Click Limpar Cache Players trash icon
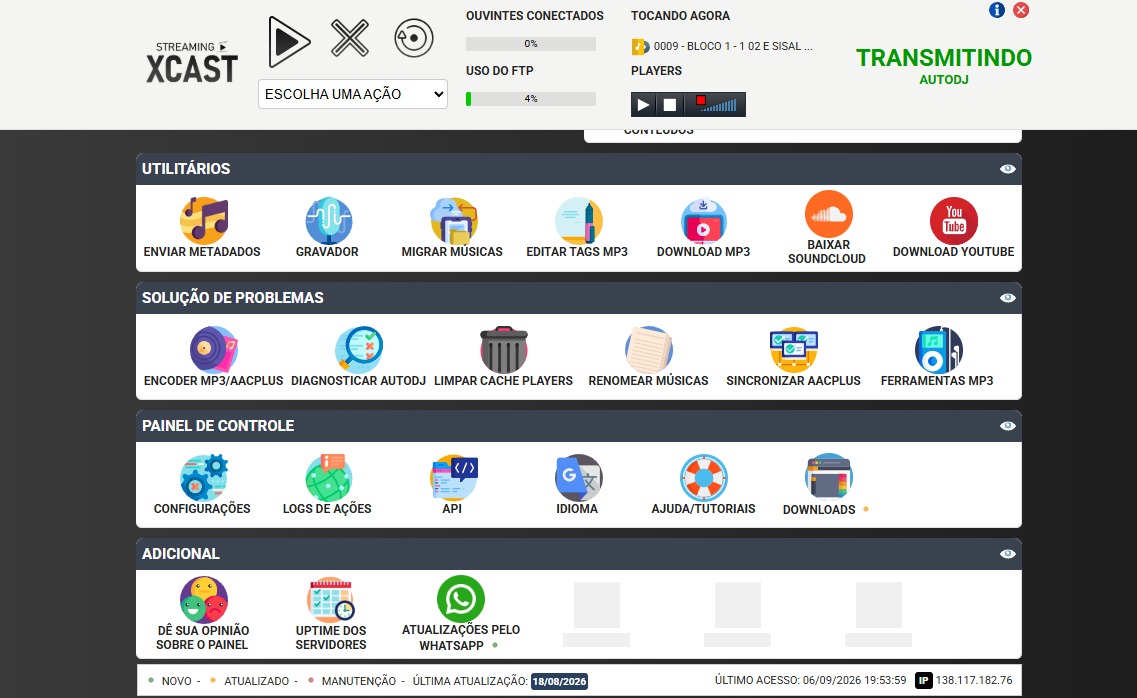 tap(503, 349)
